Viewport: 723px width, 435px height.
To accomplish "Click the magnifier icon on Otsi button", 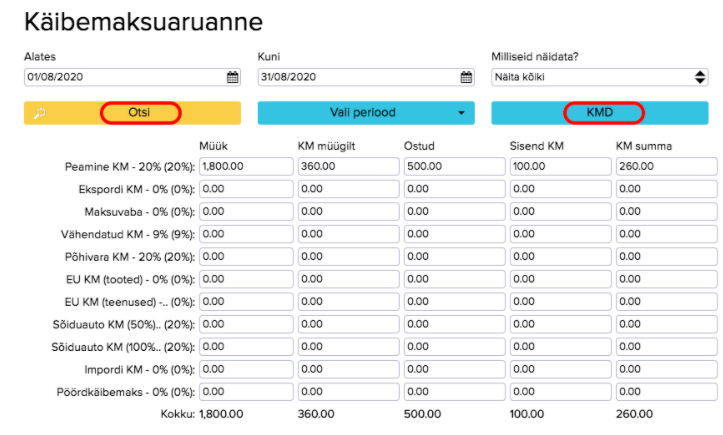I will 40,113.
